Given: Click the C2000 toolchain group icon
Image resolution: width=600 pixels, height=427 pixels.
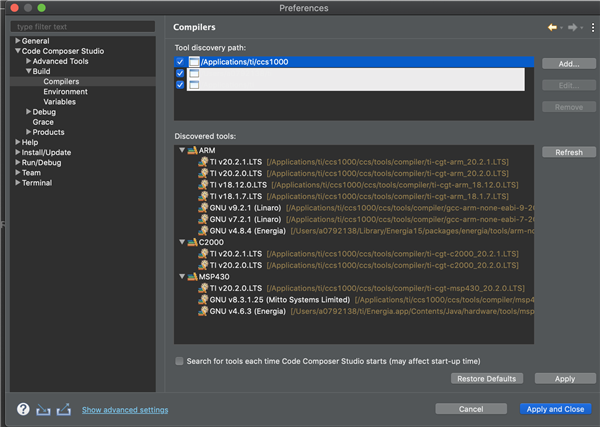Looking at the screenshot, I should (x=192, y=242).
